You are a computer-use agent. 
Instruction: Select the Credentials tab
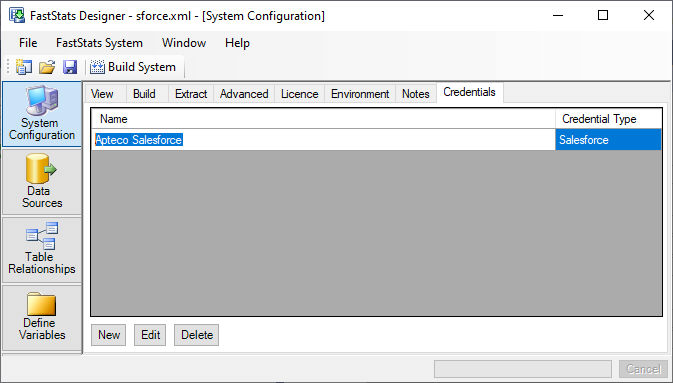470,92
